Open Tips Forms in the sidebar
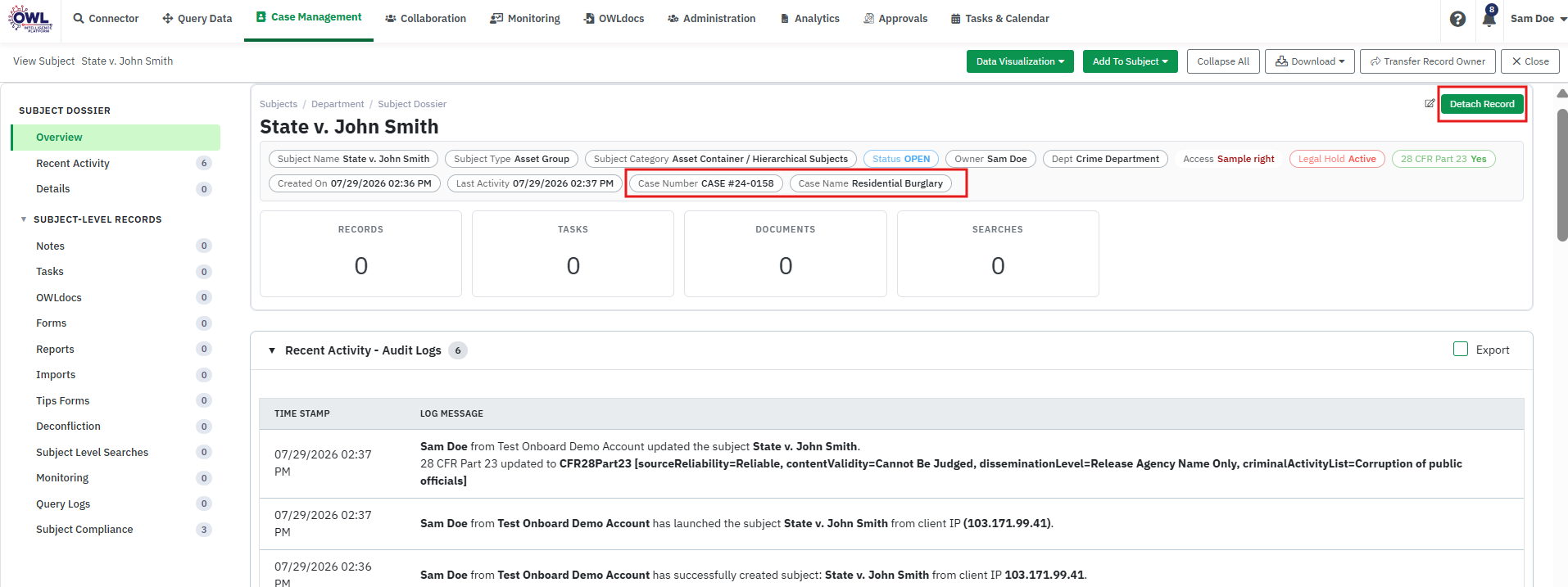The image size is (1568, 587). point(116,400)
